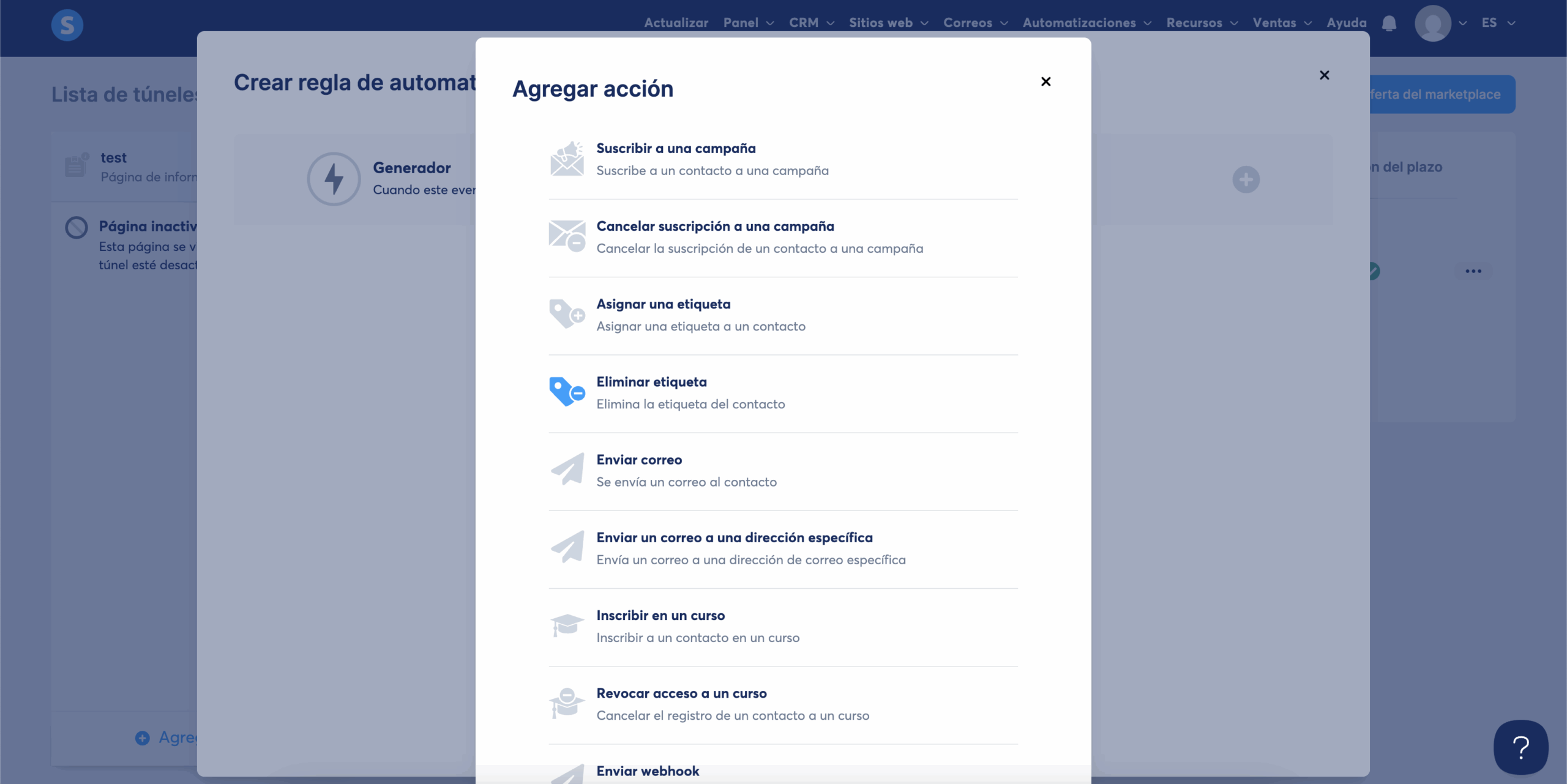Select the test page list item
This screenshot has height=784, width=1567.
click(124, 167)
